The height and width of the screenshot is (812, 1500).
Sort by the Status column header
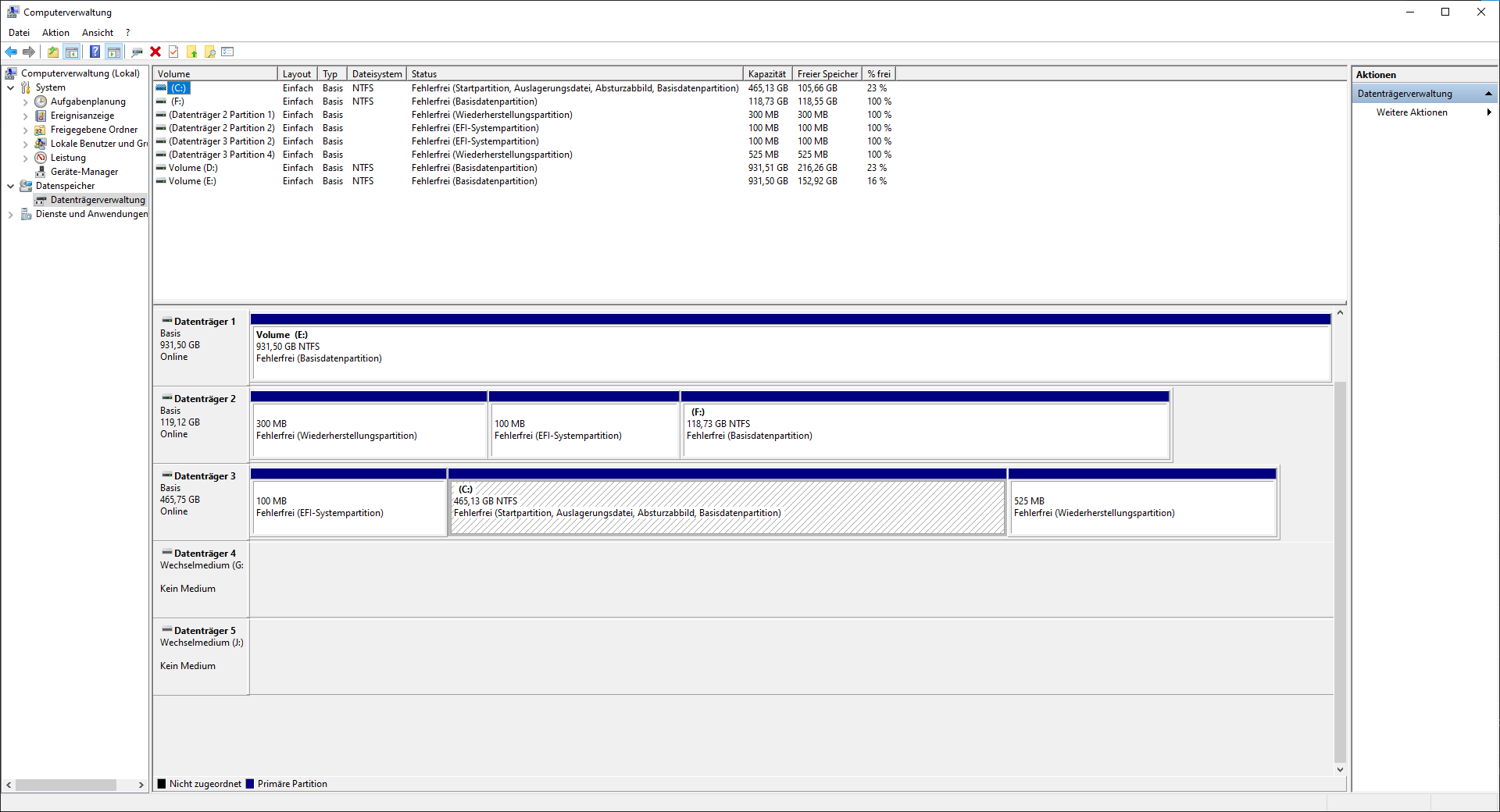[575, 74]
